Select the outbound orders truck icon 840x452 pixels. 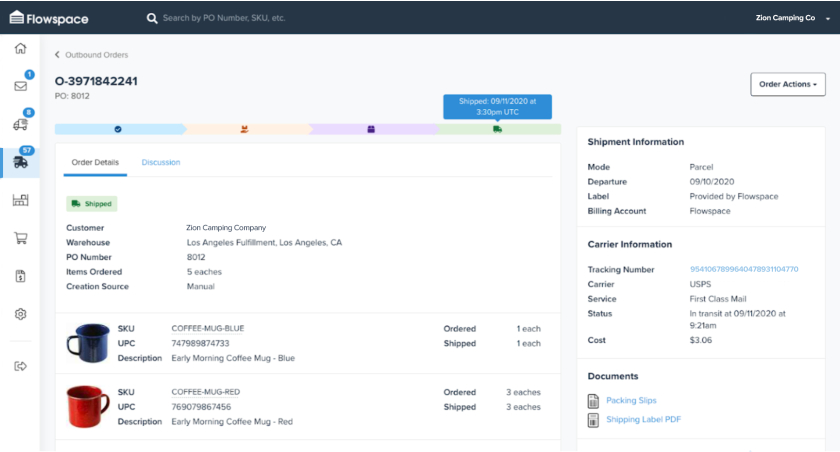(20, 162)
